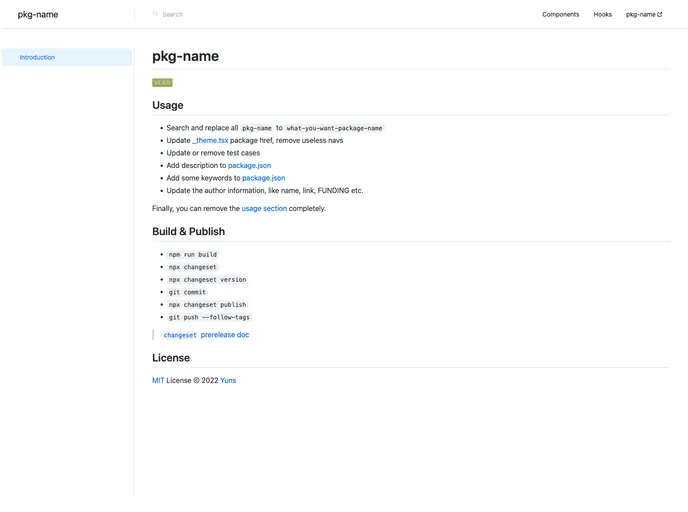Open package.json link in keywords line

tap(264, 178)
